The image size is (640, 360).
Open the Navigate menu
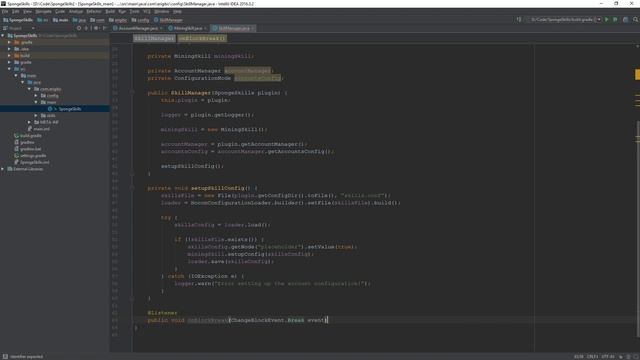[x=43, y=11]
